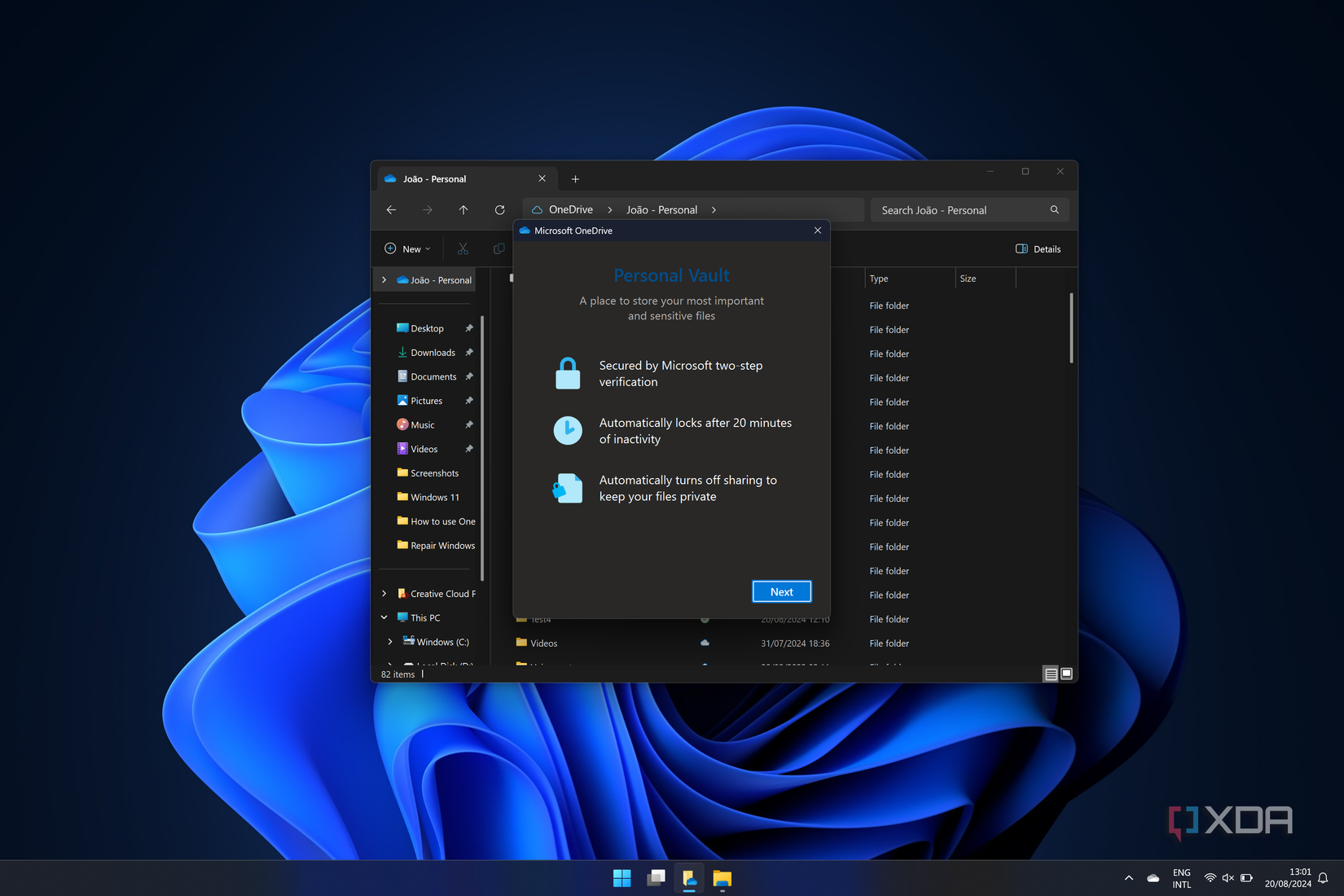The height and width of the screenshot is (896, 1344).
Task: Switch to compact list view in status bar
Action: tap(1066, 673)
